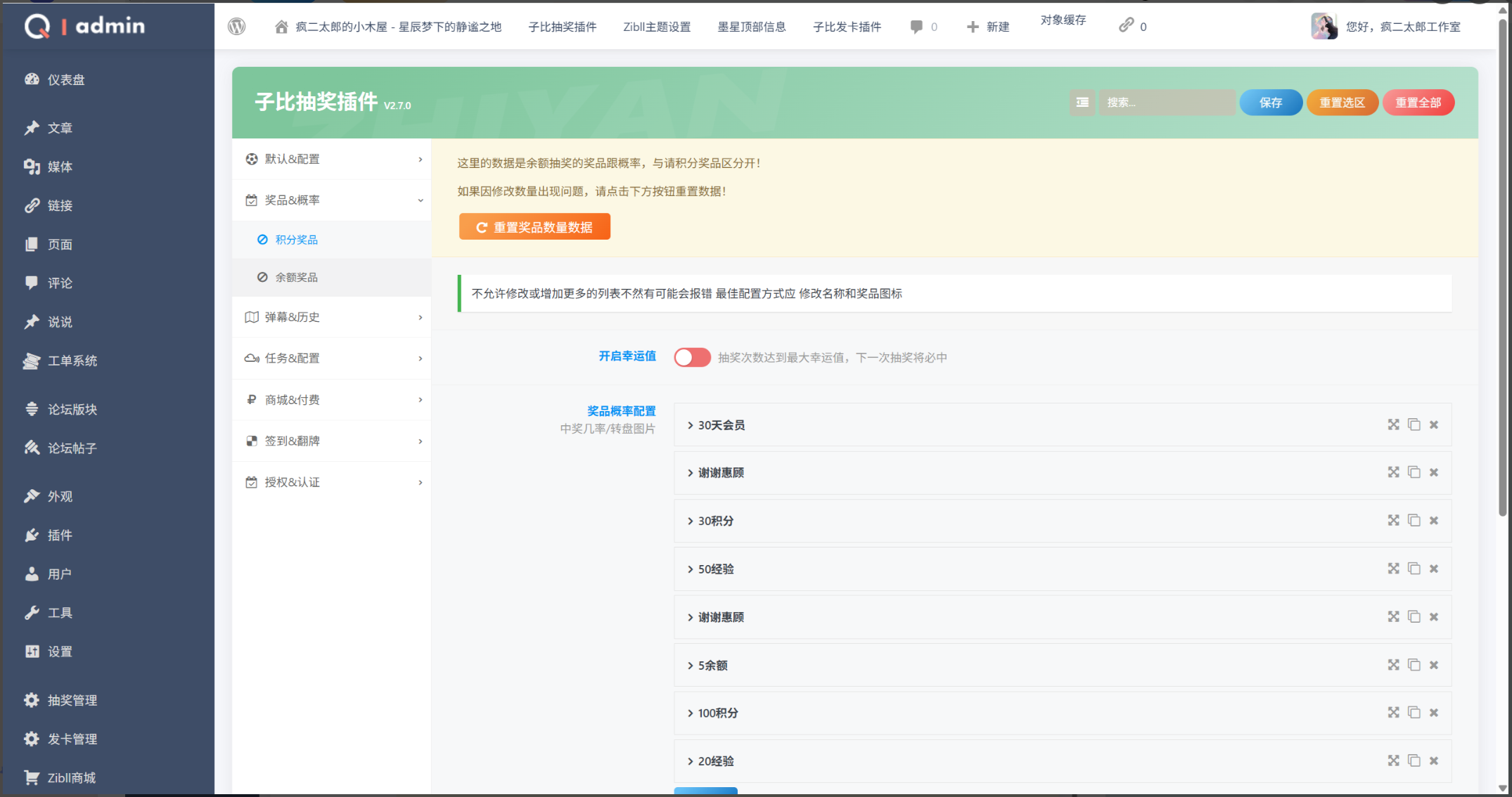
Task: Click the move icon on 50经验 row
Action: coord(1393,569)
